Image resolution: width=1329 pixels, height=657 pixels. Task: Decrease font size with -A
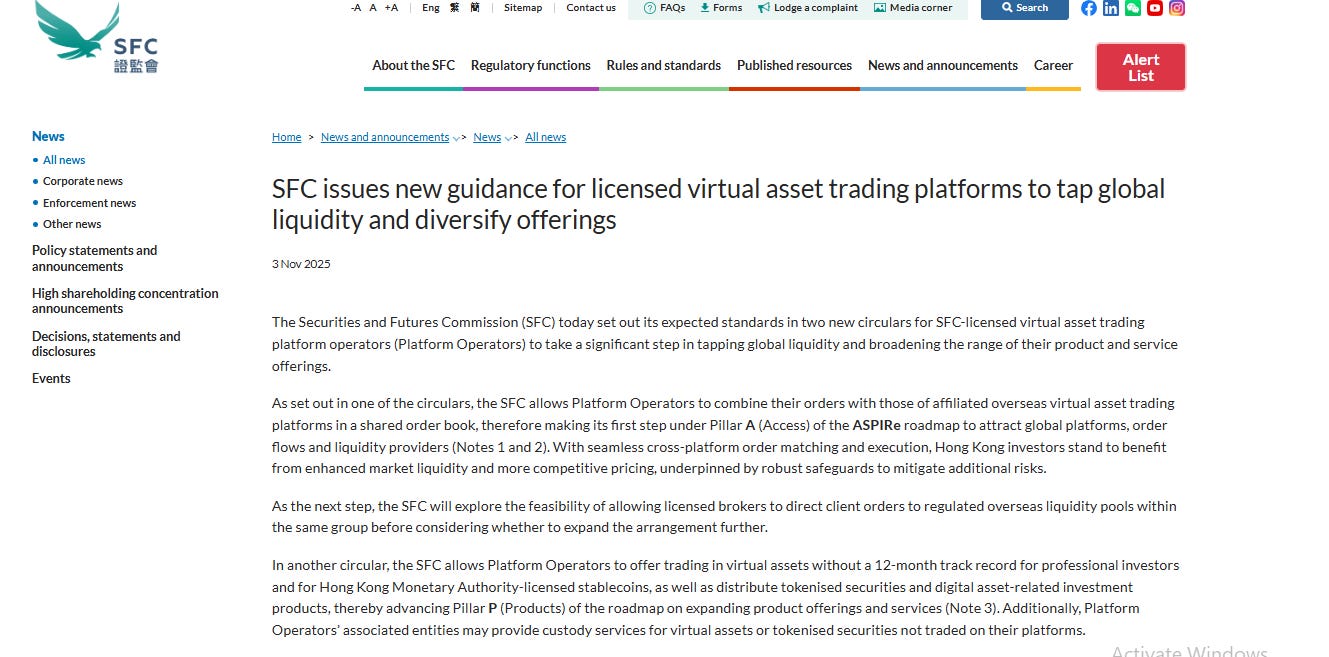(356, 7)
